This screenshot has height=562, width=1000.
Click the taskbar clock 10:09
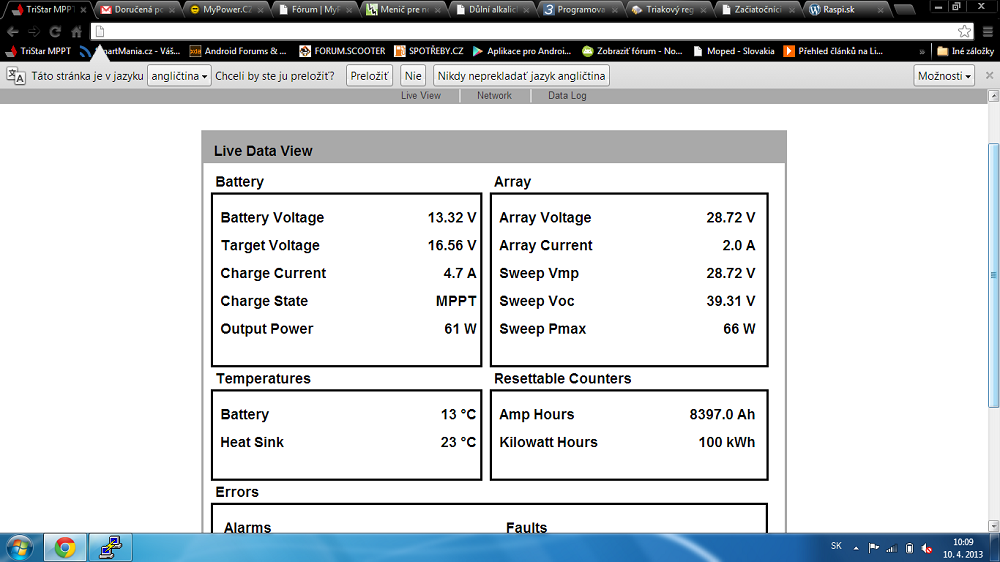[x=963, y=542]
